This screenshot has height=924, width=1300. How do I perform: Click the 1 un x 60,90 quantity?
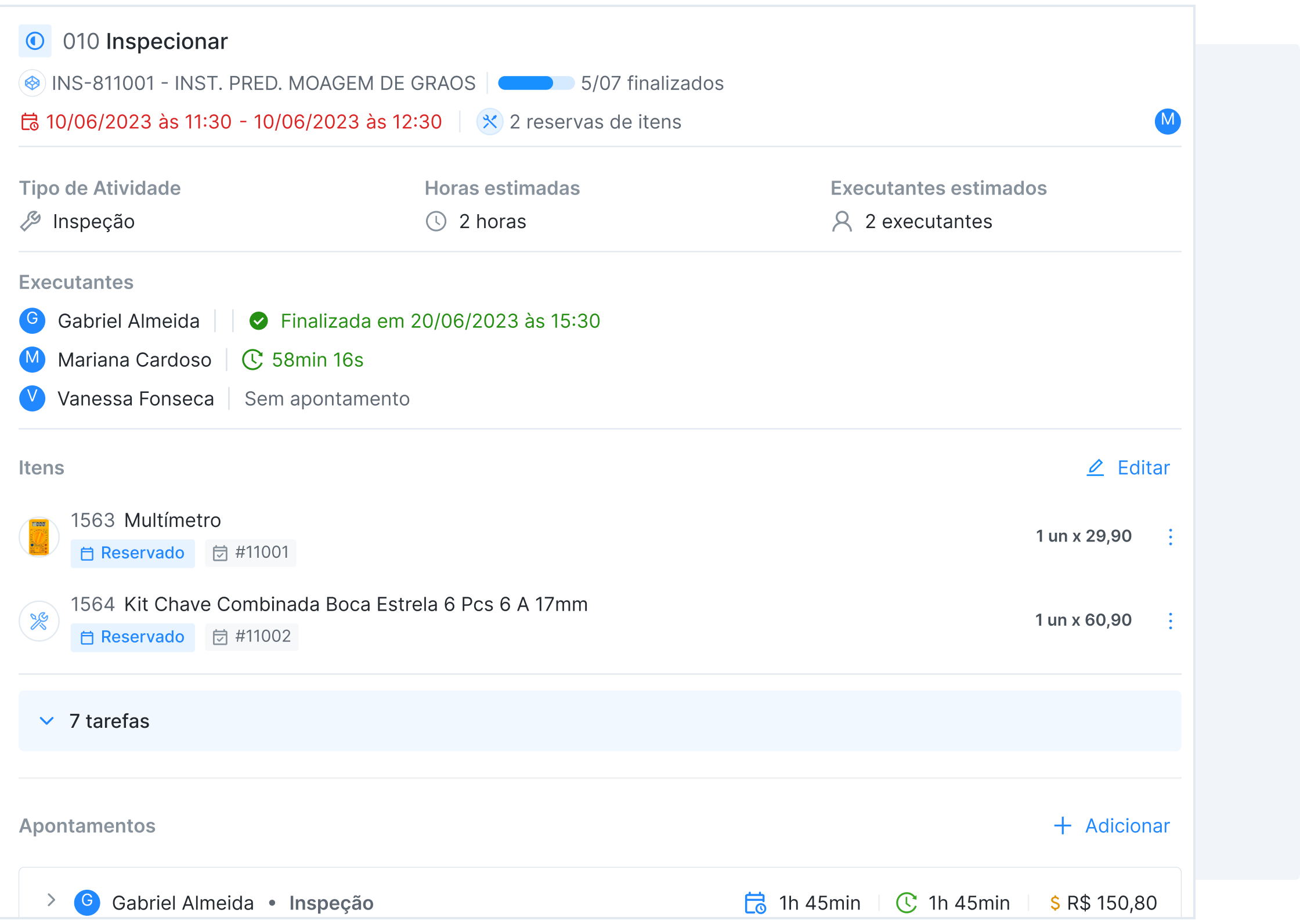pyautogui.click(x=1084, y=620)
